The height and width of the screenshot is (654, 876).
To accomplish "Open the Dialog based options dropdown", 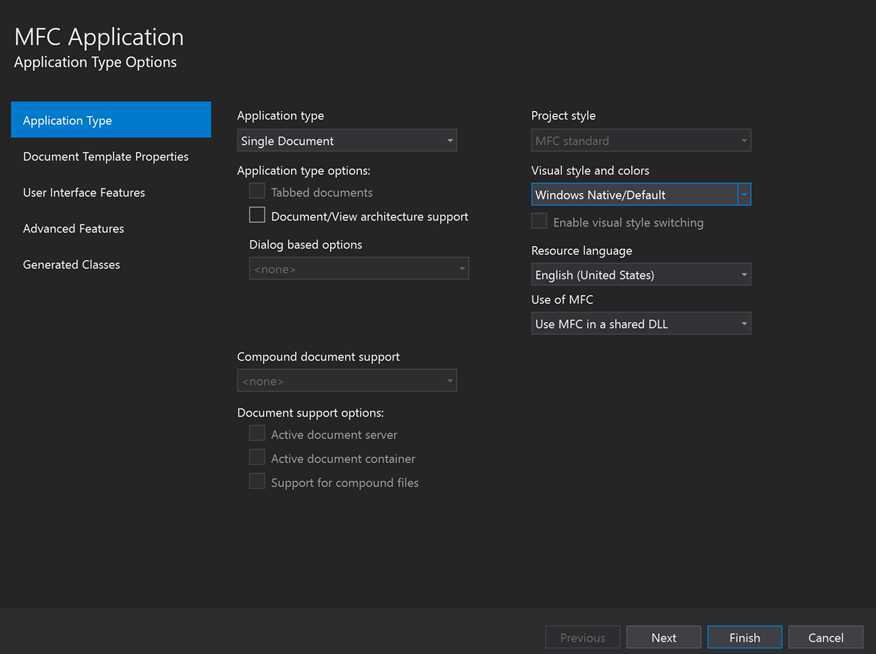I will (359, 269).
